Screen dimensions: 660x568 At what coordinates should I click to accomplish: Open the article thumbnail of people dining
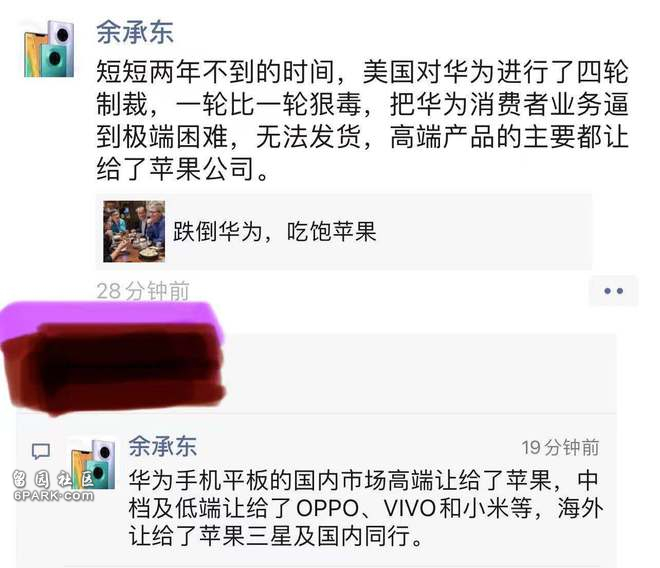[134, 232]
